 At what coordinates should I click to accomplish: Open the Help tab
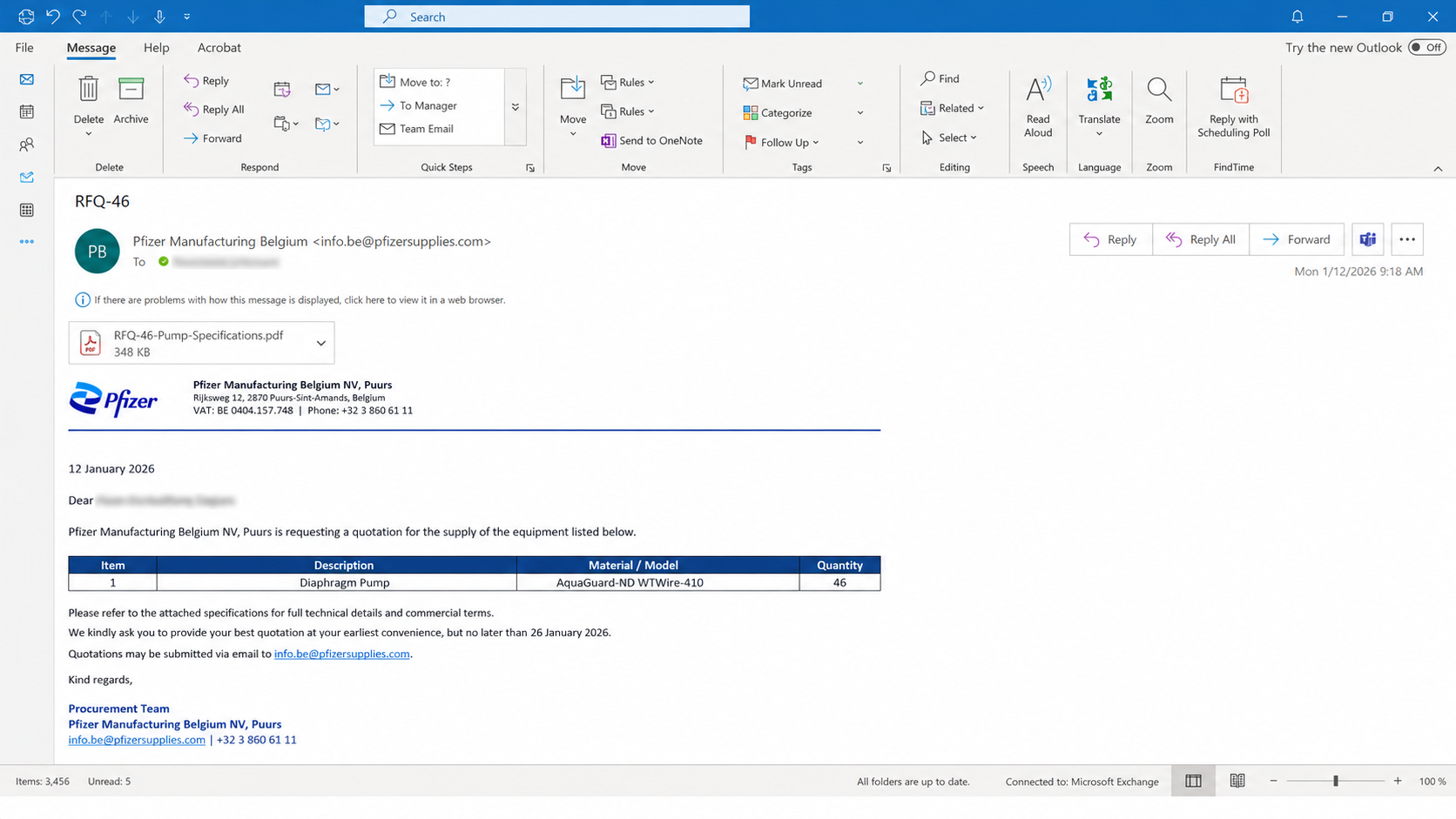click(157, 47)
